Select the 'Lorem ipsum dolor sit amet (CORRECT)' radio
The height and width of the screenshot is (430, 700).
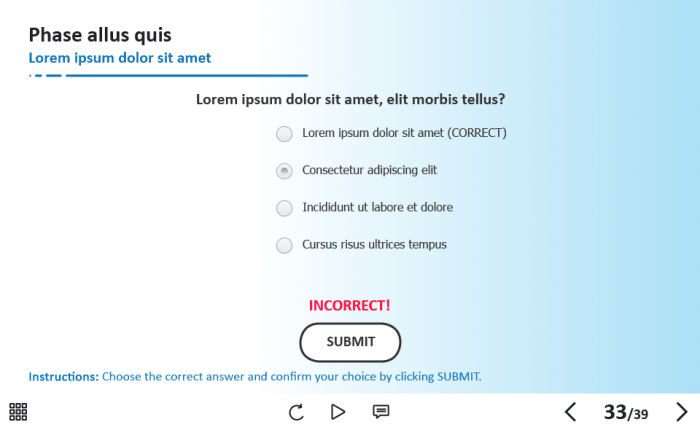tap(284, 133)
